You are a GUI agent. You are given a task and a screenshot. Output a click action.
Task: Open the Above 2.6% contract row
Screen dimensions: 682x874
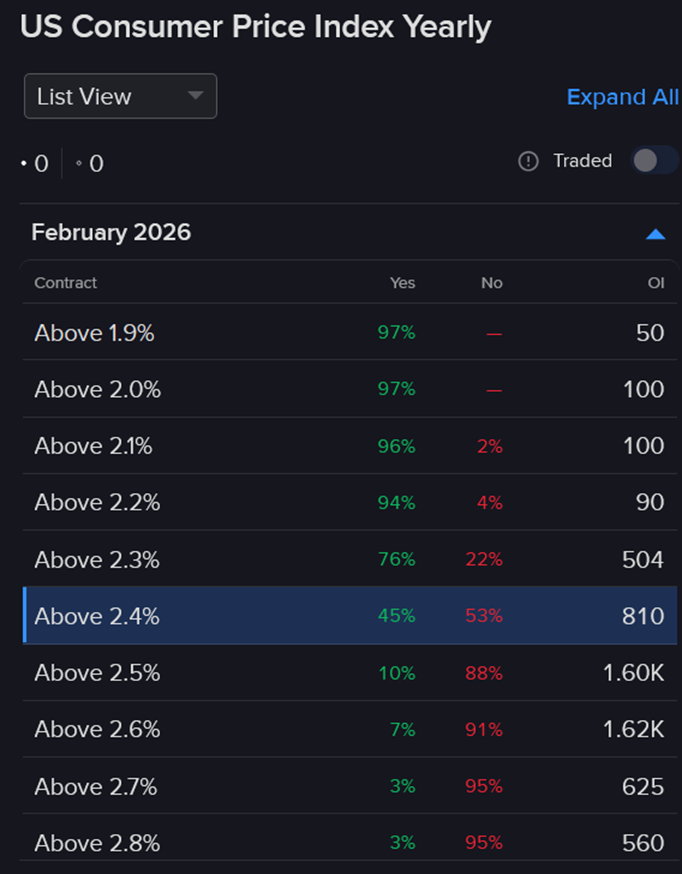[x=97, y=729]
